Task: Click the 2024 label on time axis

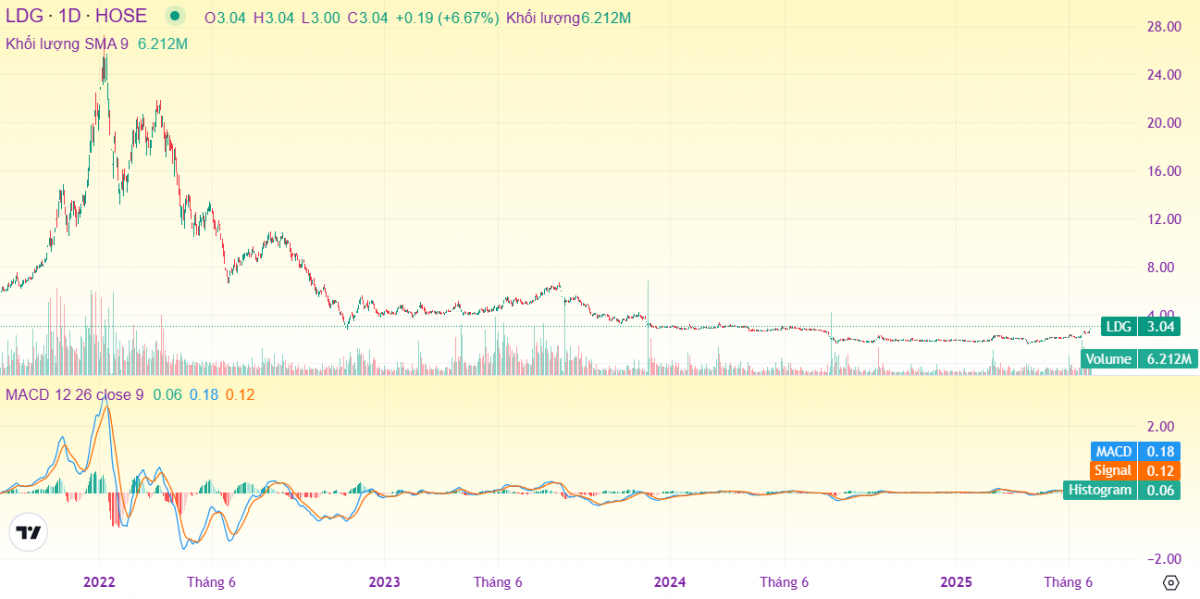Action: [669, 582]
